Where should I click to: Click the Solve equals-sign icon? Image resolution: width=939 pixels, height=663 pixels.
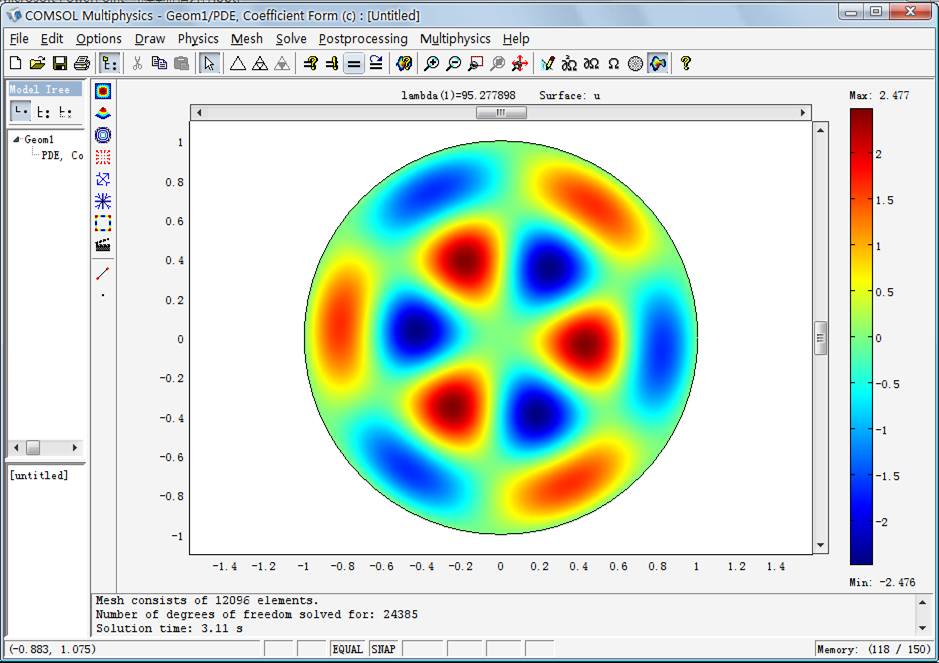353,63
